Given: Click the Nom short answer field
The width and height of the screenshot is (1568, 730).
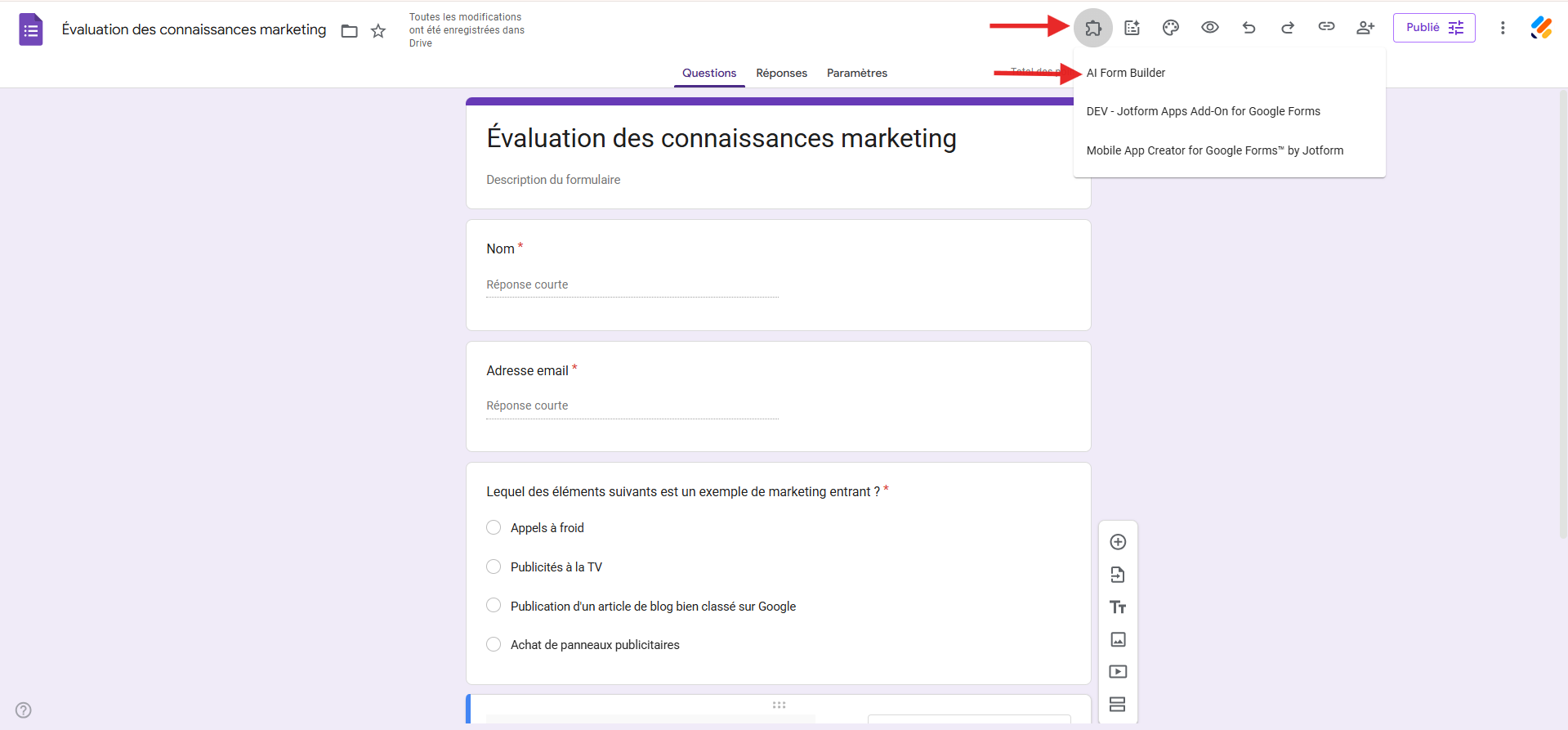Looking at the screenshot, I should click(632, 284).
